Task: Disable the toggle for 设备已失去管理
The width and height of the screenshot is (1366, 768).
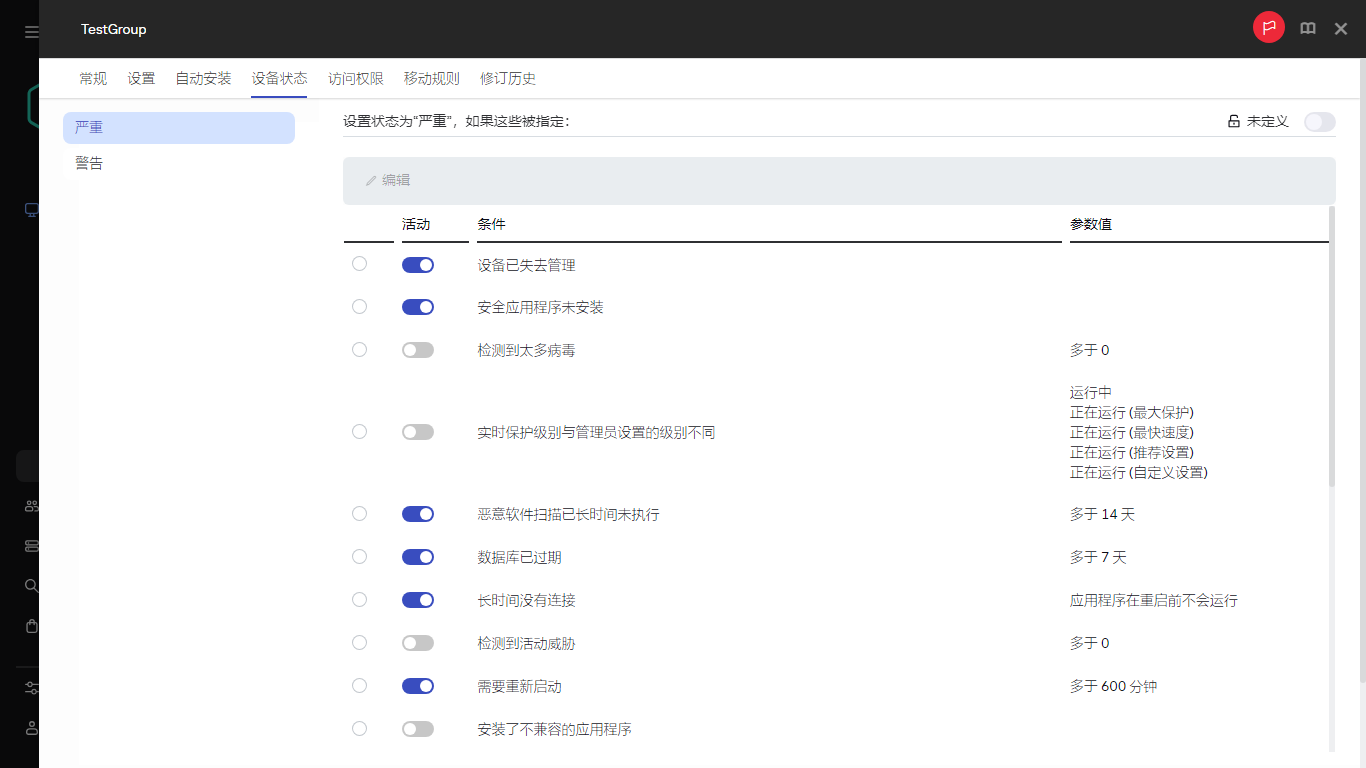Action: (x=417, y=264)
